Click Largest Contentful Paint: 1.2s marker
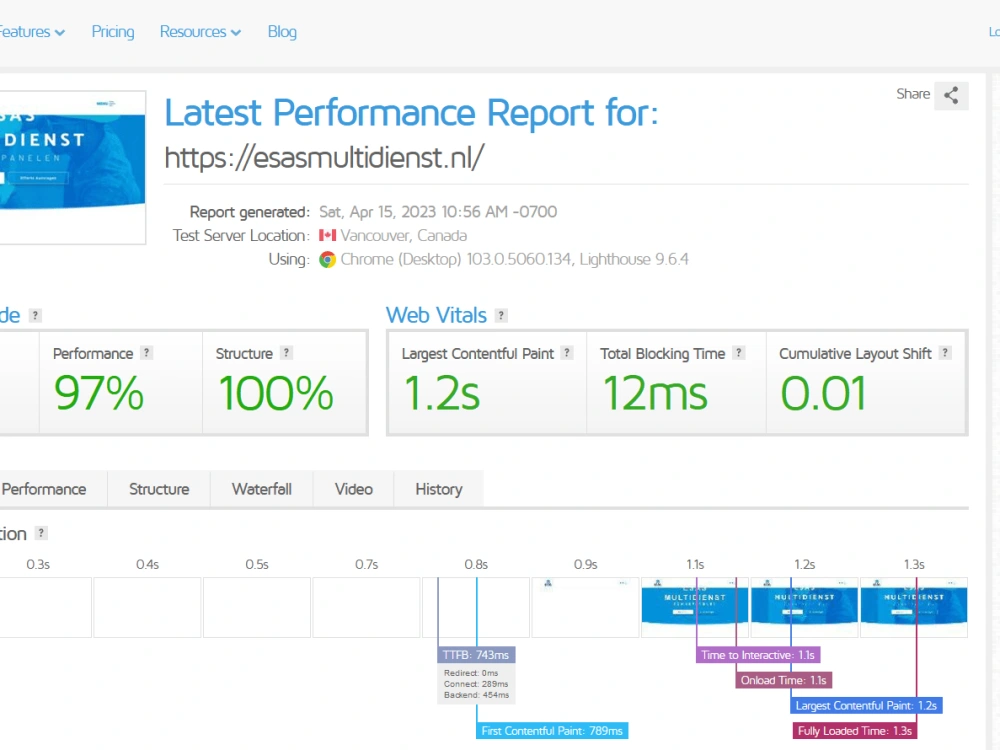1000x750 pixels. [x=866, y=706]
